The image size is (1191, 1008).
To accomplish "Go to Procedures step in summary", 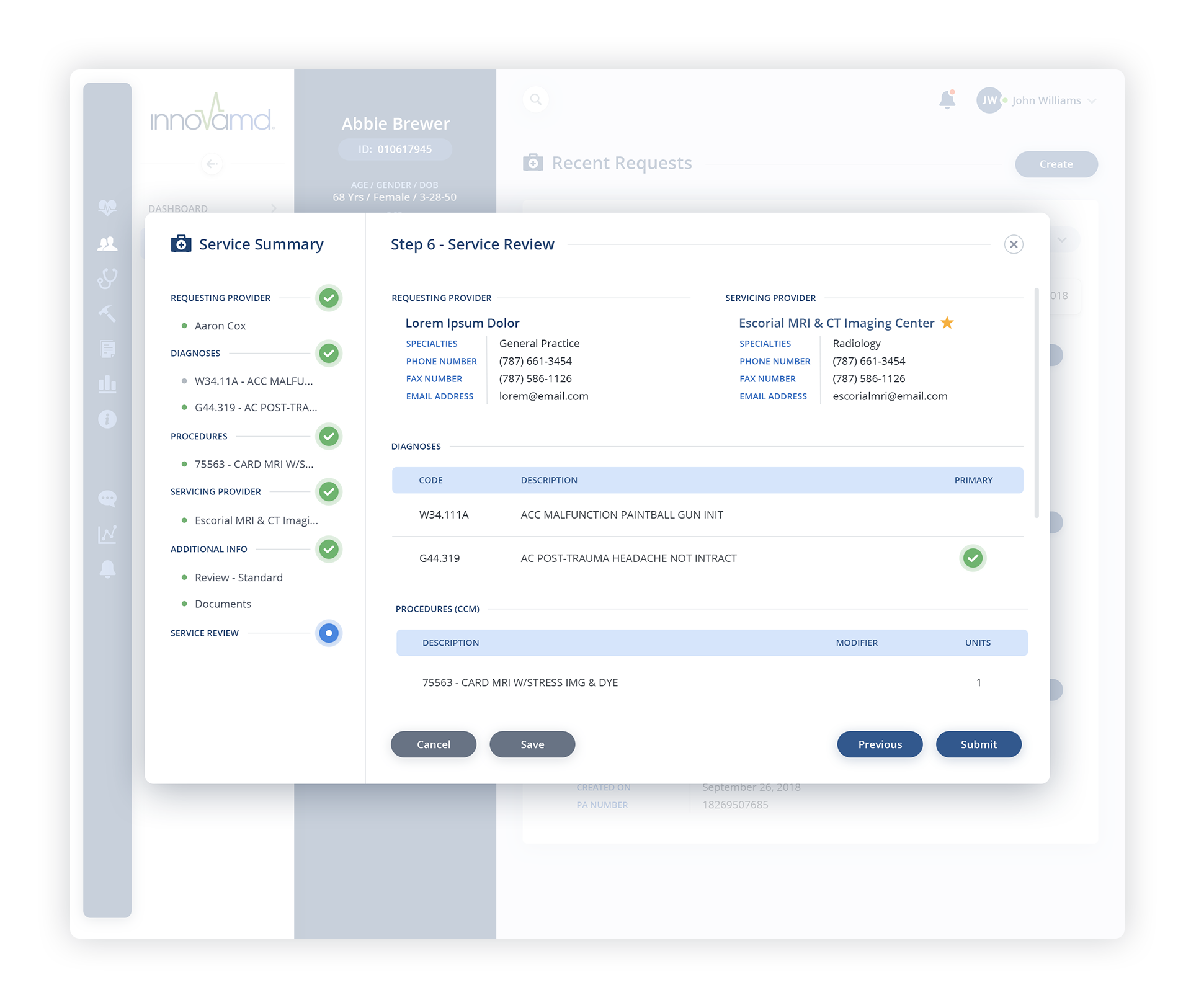I will (x=198, y=436).
